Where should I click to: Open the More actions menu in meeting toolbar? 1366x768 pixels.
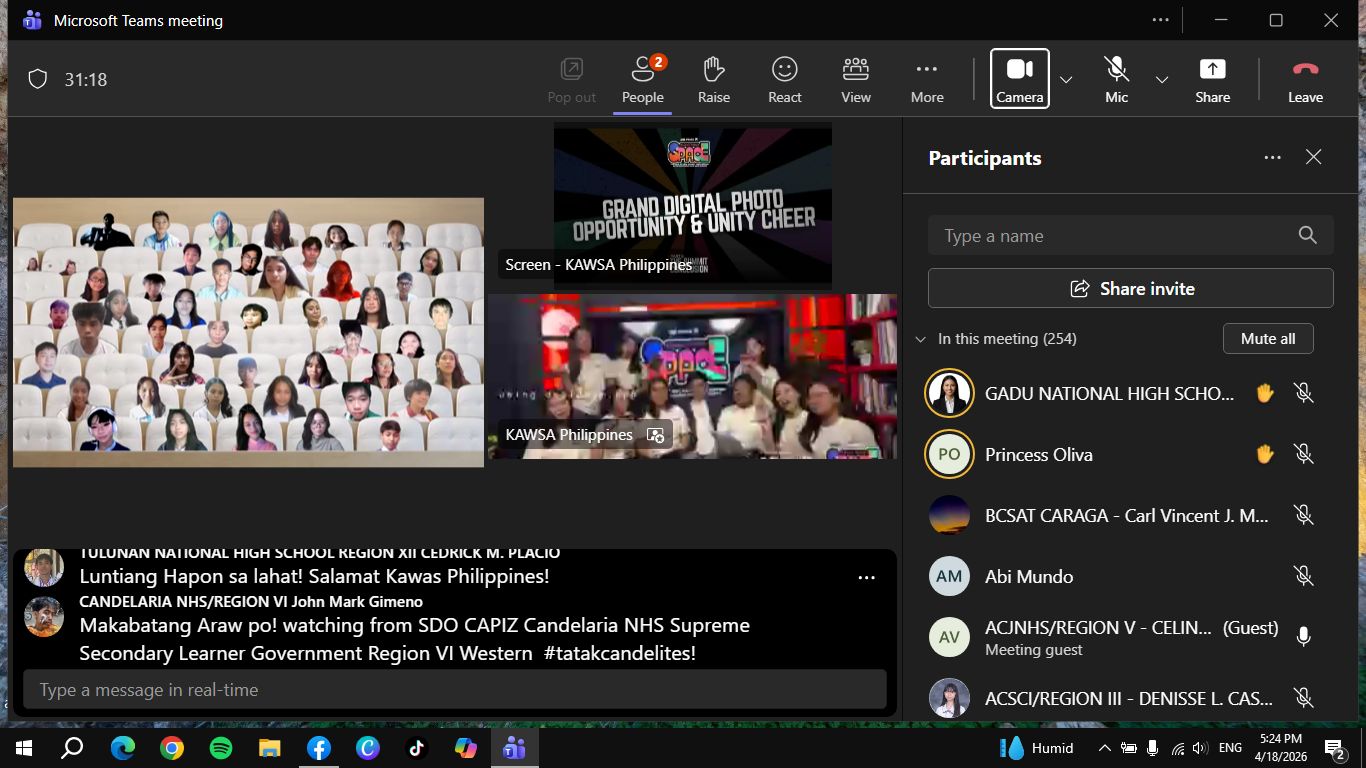(x=927, y=79)
